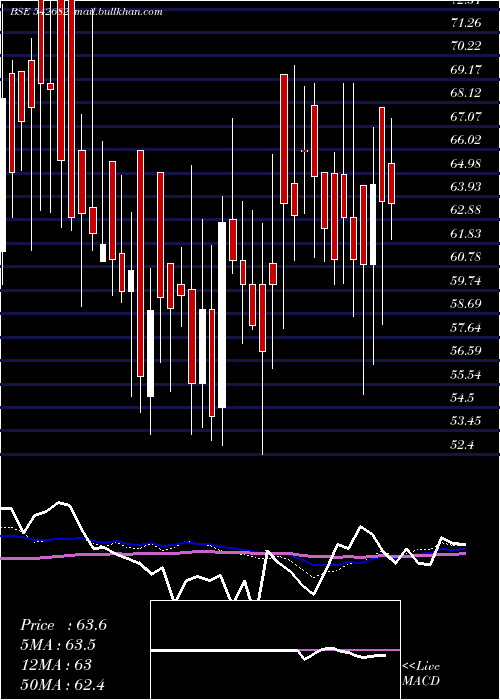
Task: Click the 54.5 axis value
Action: 462,397
